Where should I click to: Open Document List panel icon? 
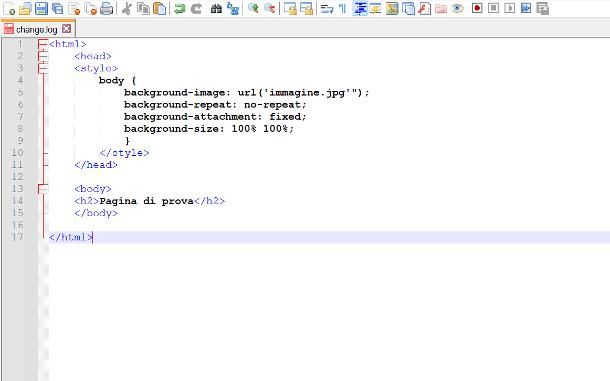pos(408,9)
